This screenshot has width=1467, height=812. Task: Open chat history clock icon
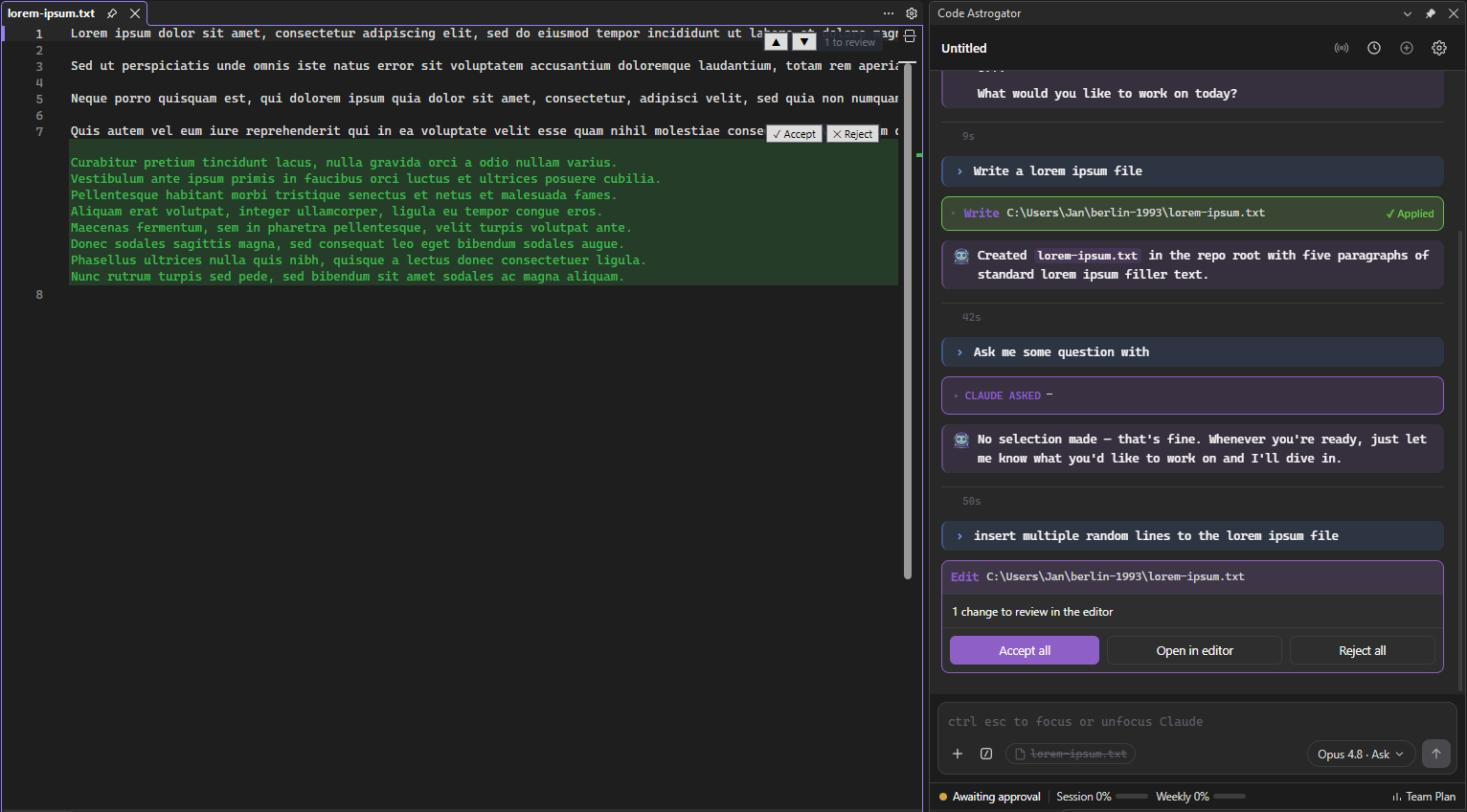click(x=1374, y=48)
